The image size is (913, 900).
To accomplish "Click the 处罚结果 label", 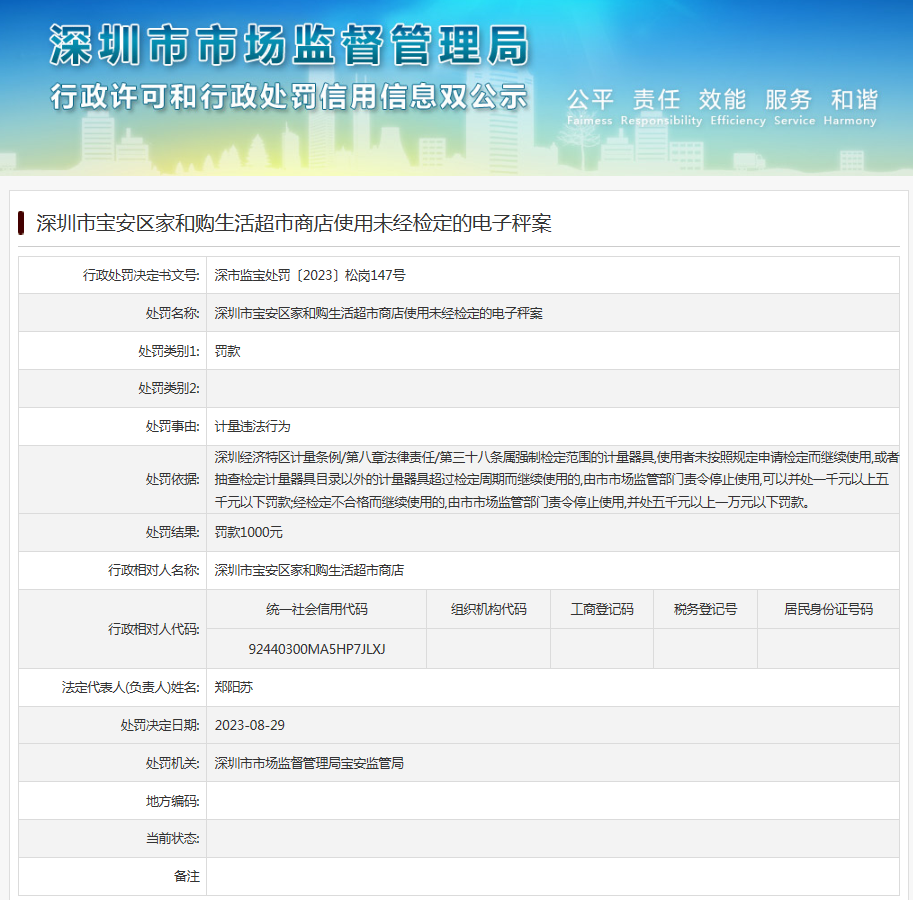I will pos(172,533).
